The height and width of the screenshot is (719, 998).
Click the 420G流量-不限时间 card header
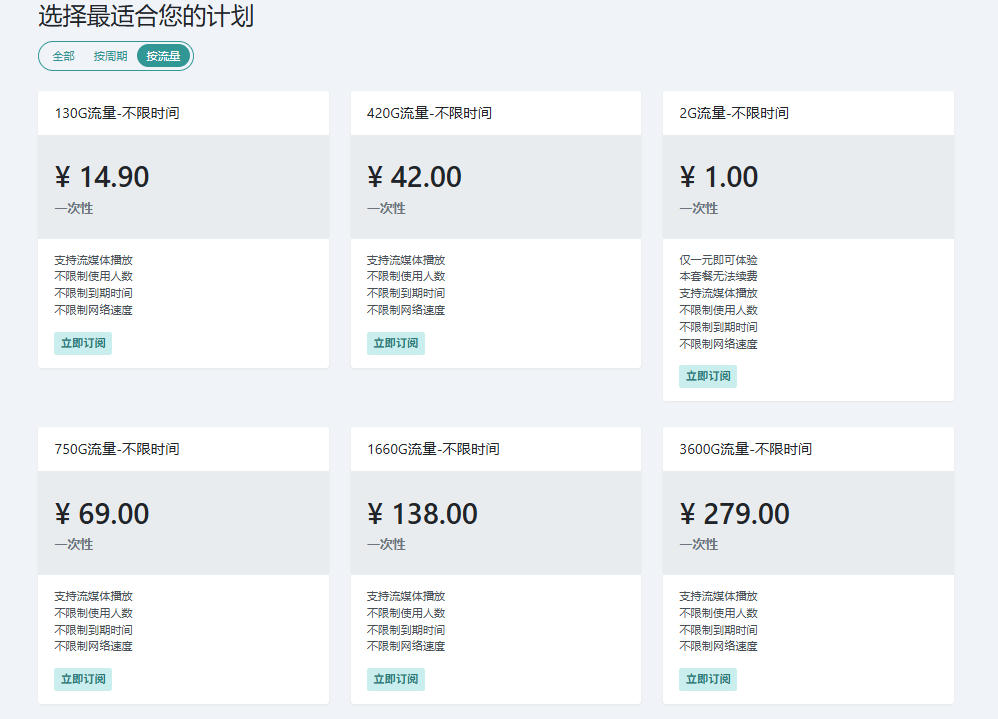(x=496, y=113)
